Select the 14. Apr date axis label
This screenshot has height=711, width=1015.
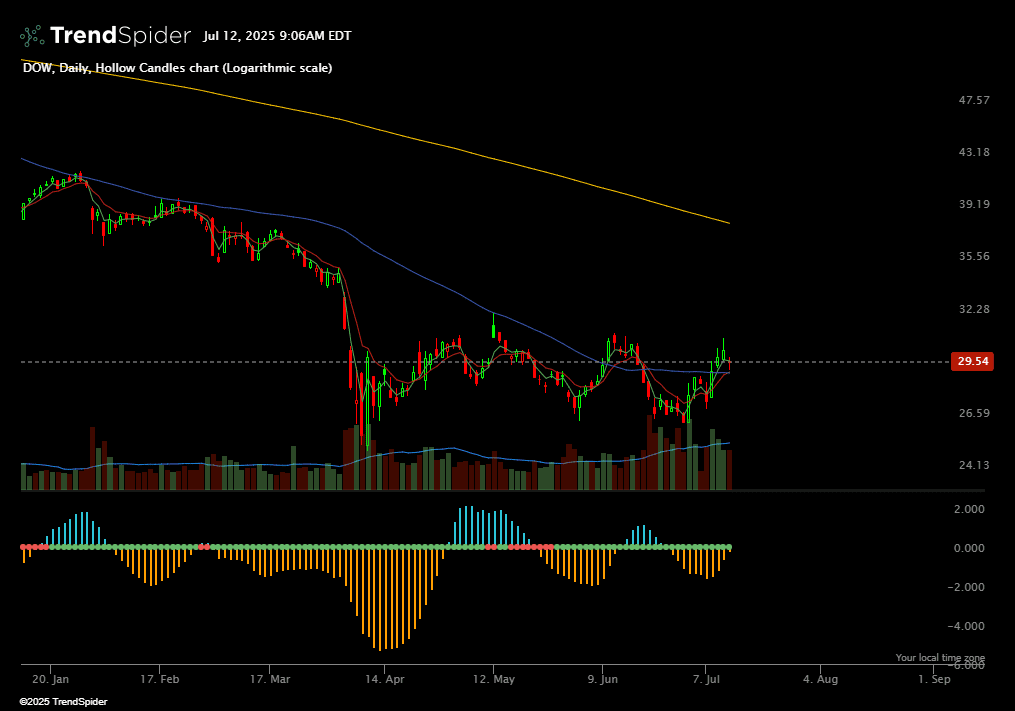pos(386,678)
